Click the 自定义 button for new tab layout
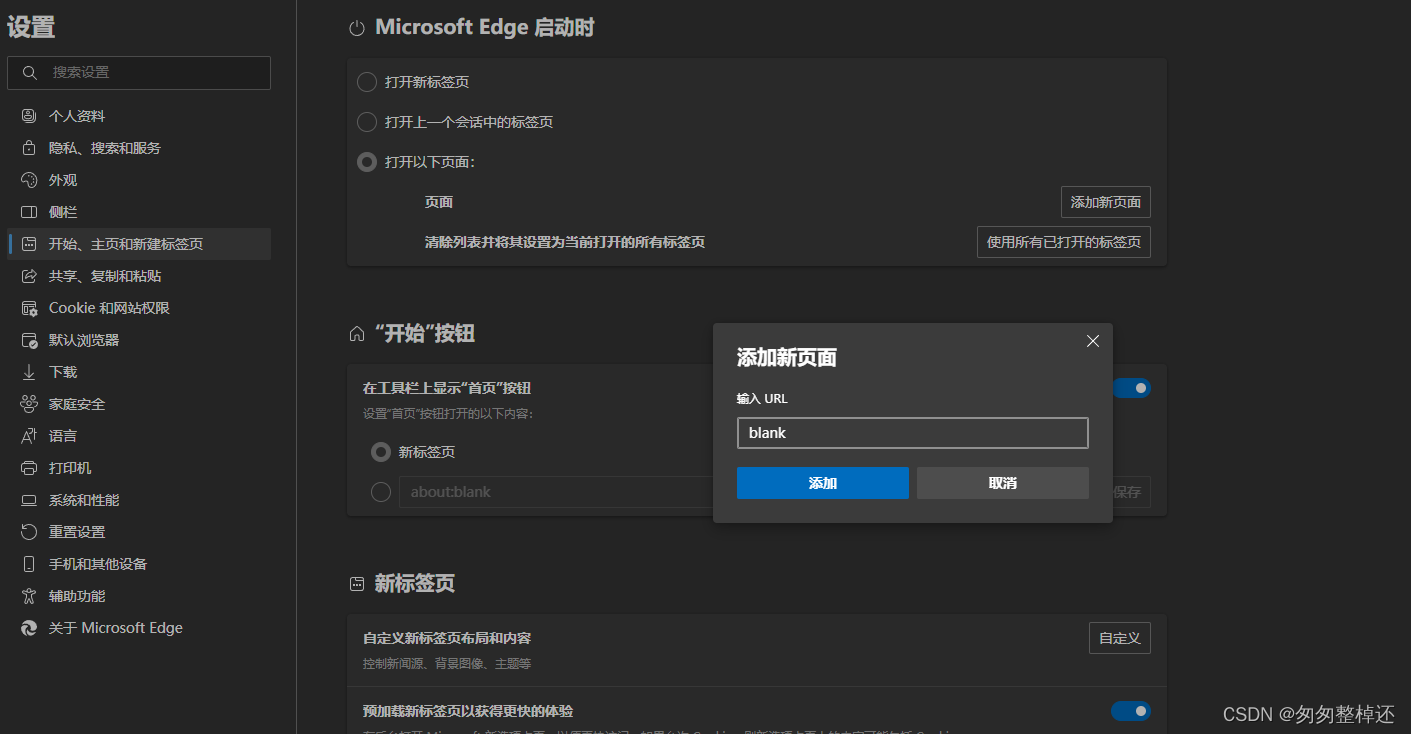The image size is (1411, 734). [1120, 638]
